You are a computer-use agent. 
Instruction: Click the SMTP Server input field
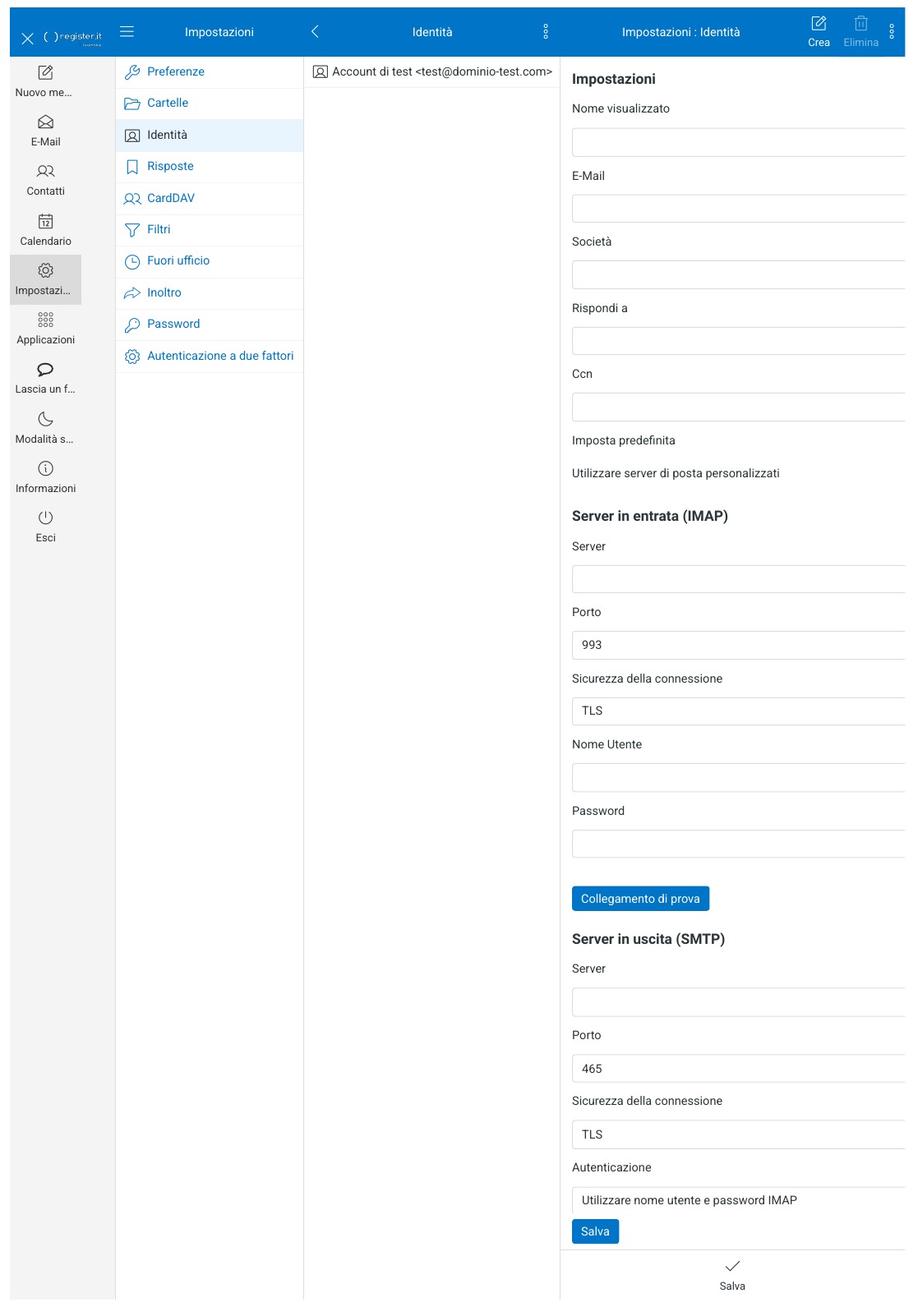pos(738,1002)
